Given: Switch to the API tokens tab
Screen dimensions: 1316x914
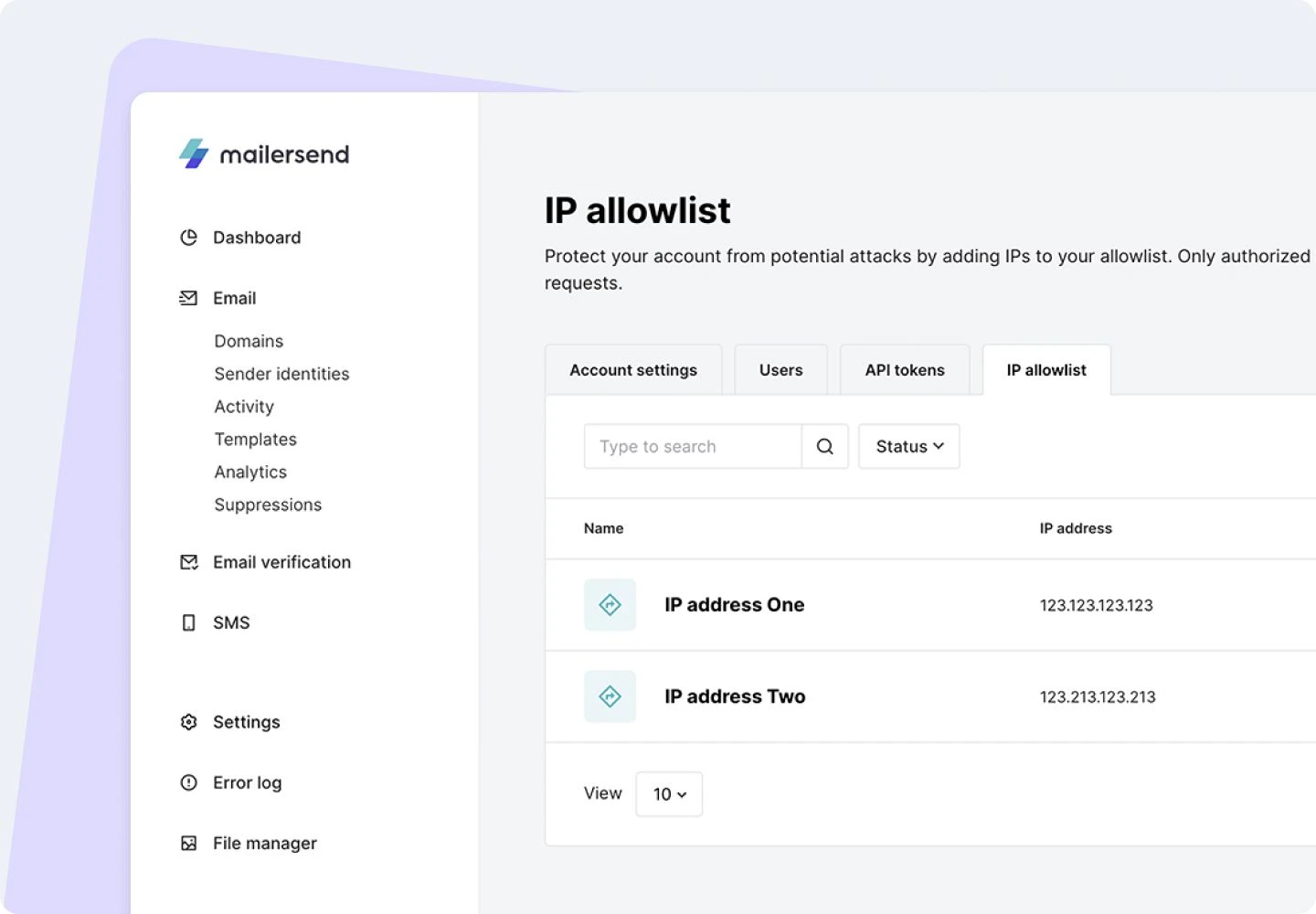Looking at the screenshot, I should pyautogui.click(x=905, y=370).
